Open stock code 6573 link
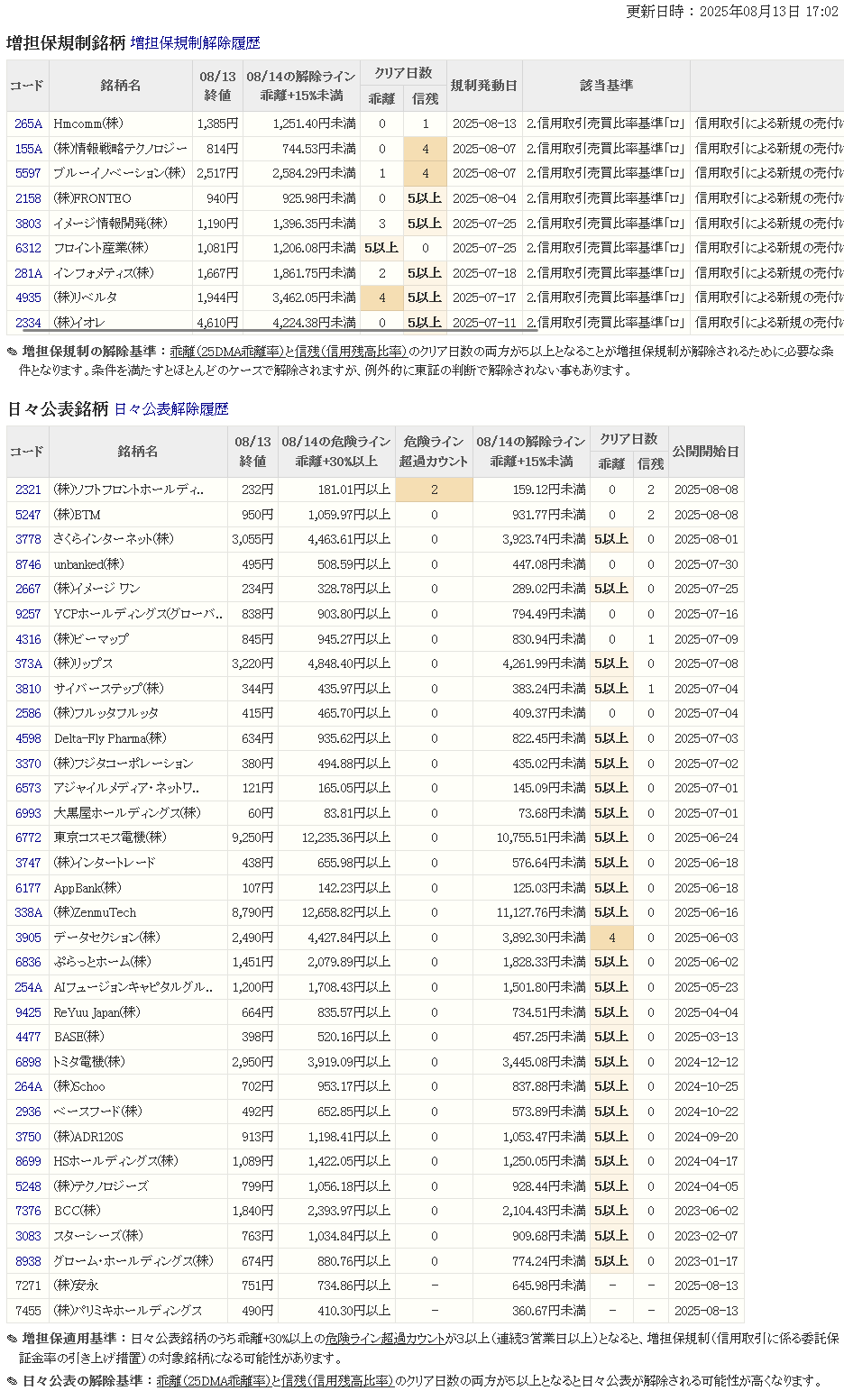 point(28,788)
